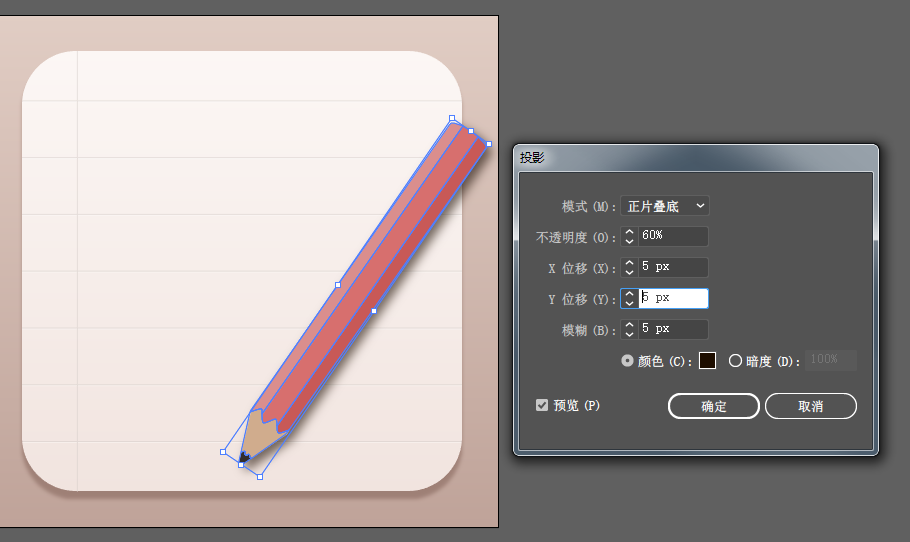The height and width of the screenshot is (542, 910).
Task: Confirm the drop shadow with 确定
Action: point(714,406)
